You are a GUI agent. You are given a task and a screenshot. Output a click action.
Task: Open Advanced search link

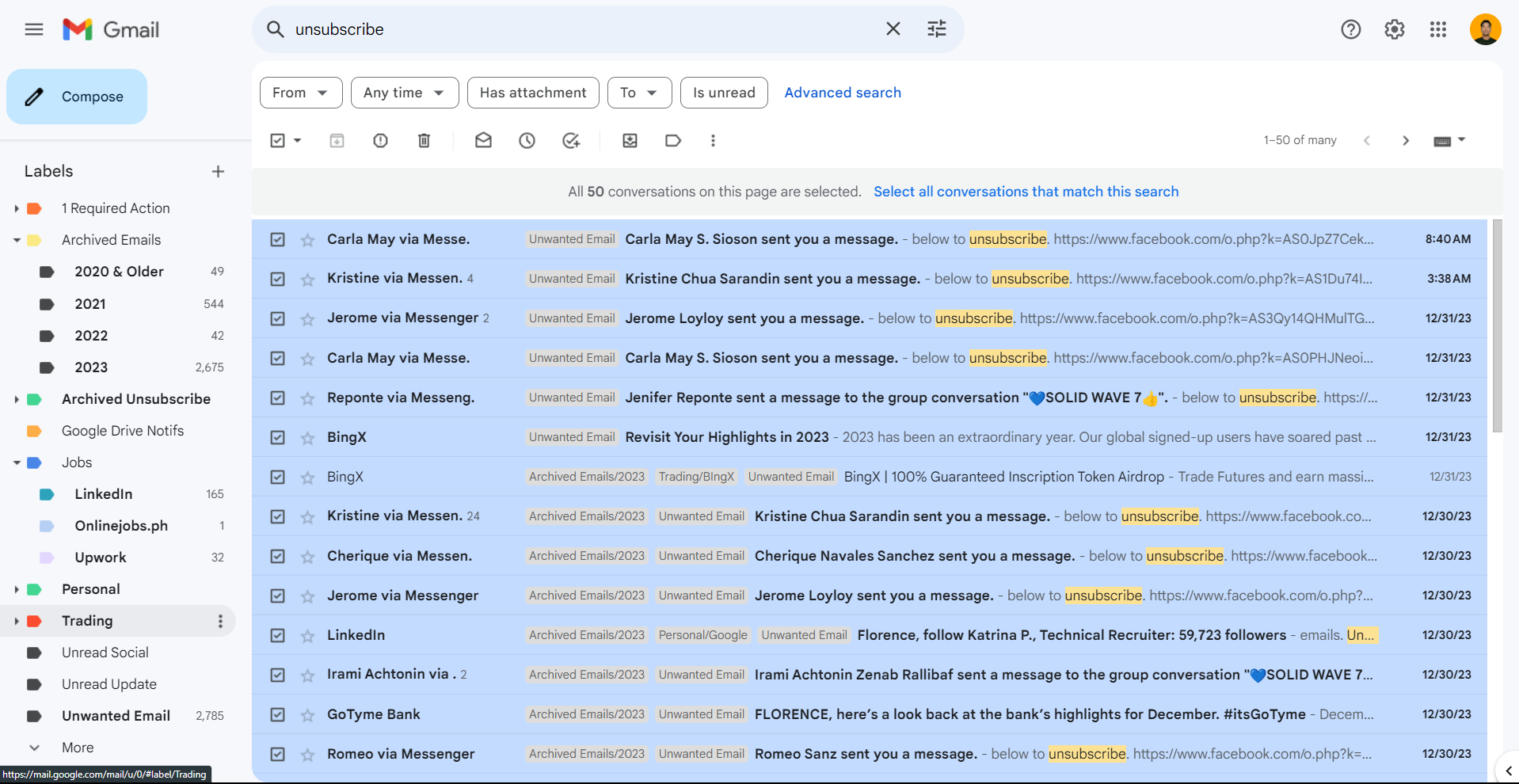[x=843, y=93]
